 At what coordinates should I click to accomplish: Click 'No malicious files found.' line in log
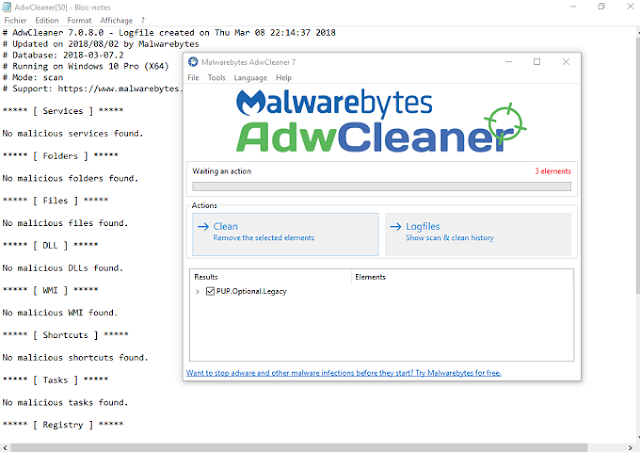point(65,223)
